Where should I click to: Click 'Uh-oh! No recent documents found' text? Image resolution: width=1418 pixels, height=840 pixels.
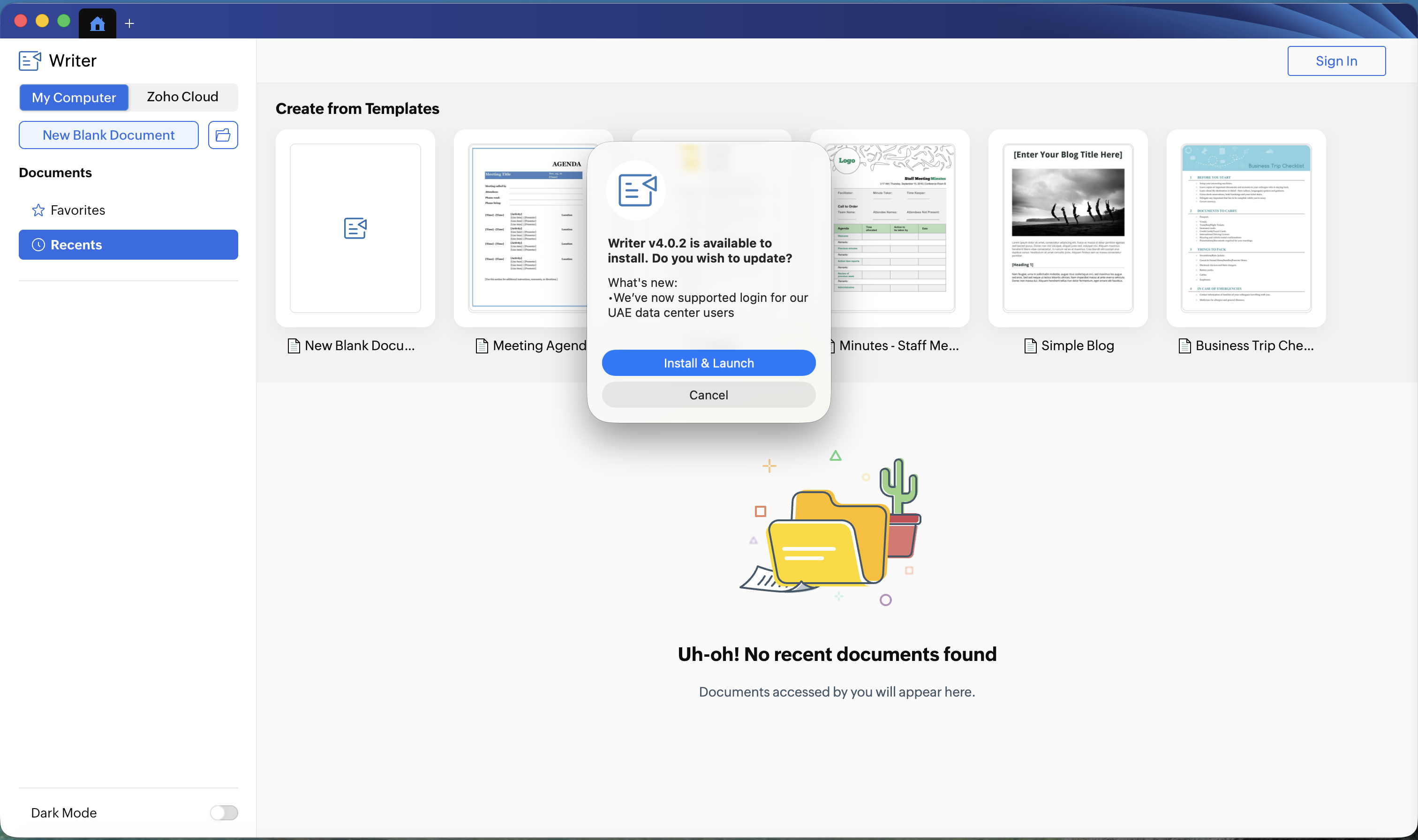pyautogui.click(x=837, y=654)
